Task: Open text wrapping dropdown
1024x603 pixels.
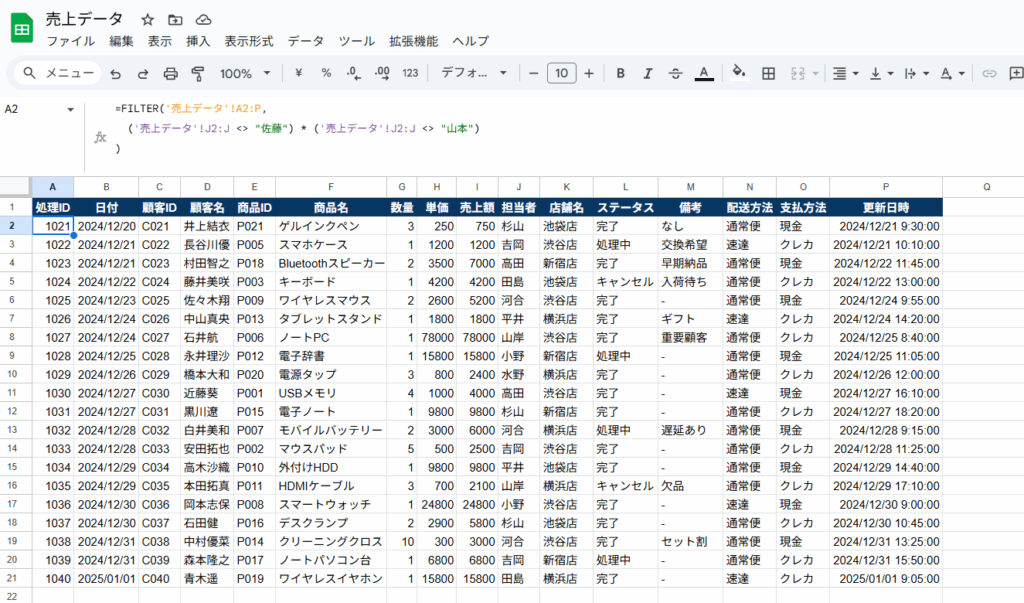Action: 916,74
